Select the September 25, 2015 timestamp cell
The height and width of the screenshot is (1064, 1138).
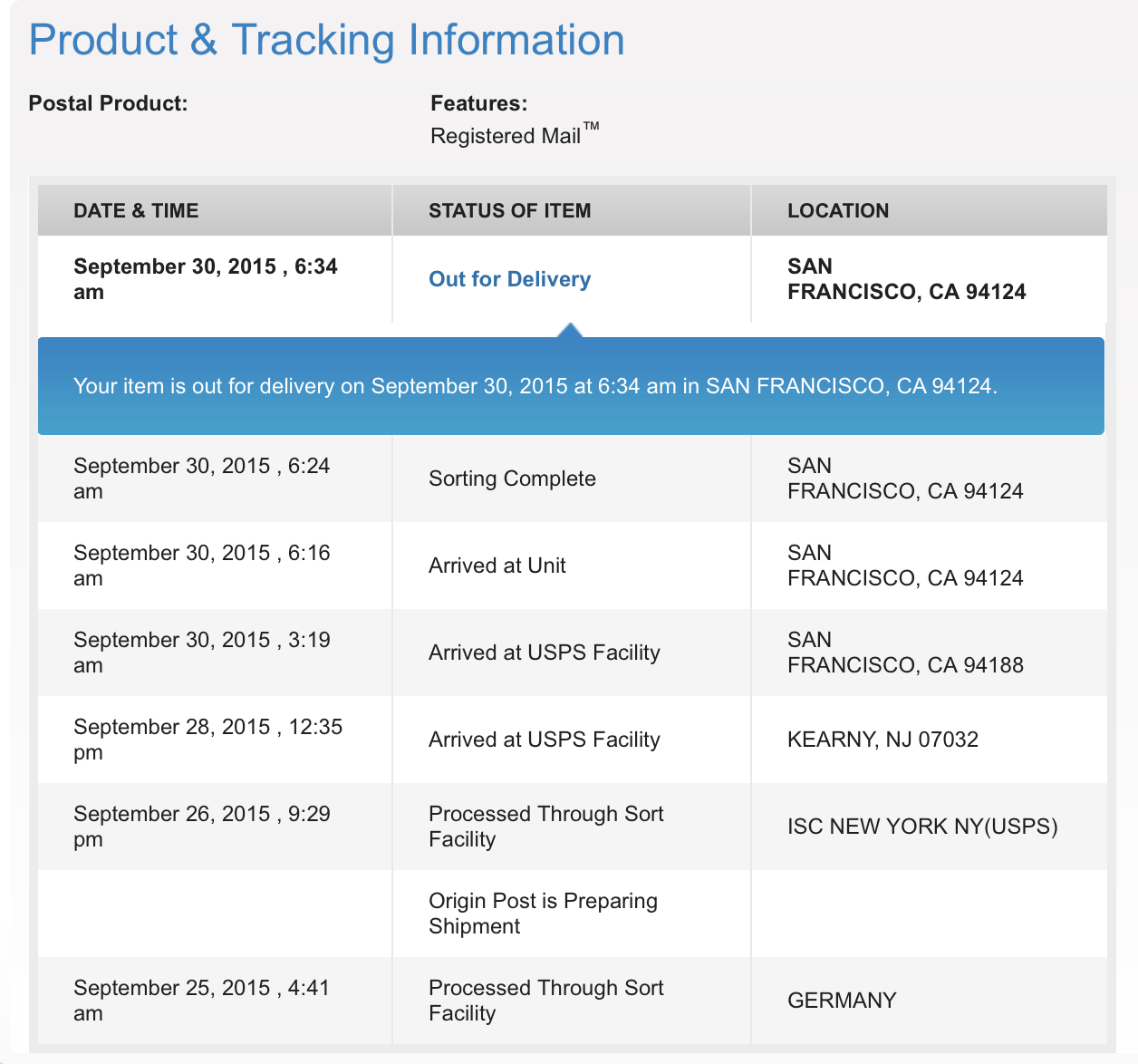pos(201,1001)
